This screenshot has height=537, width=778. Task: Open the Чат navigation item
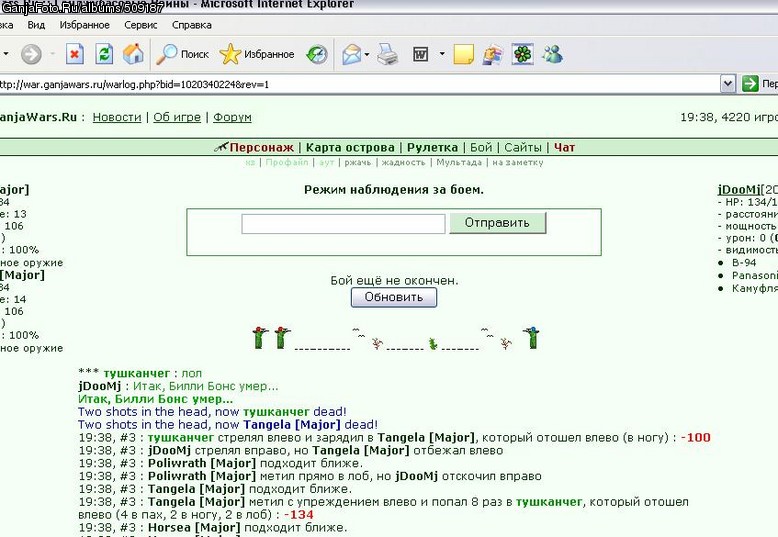(564, 147)
